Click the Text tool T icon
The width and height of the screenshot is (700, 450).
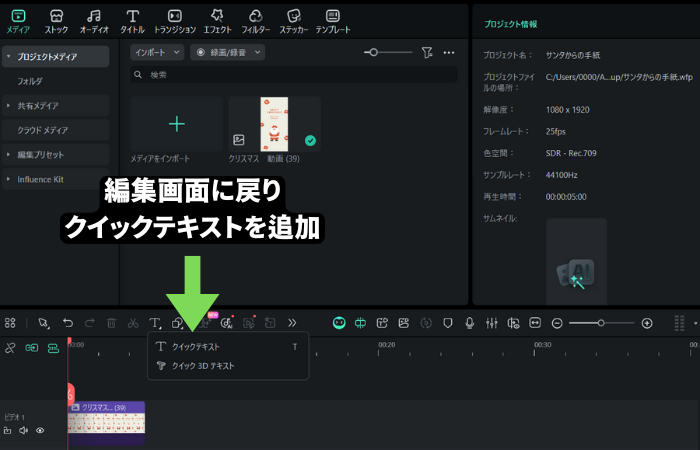point(154,323)
